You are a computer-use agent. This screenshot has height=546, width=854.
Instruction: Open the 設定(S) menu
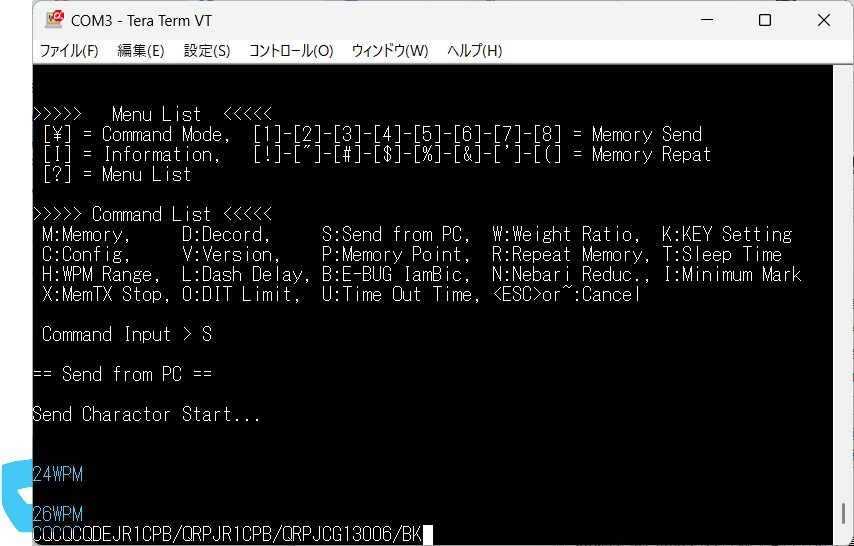207,51
